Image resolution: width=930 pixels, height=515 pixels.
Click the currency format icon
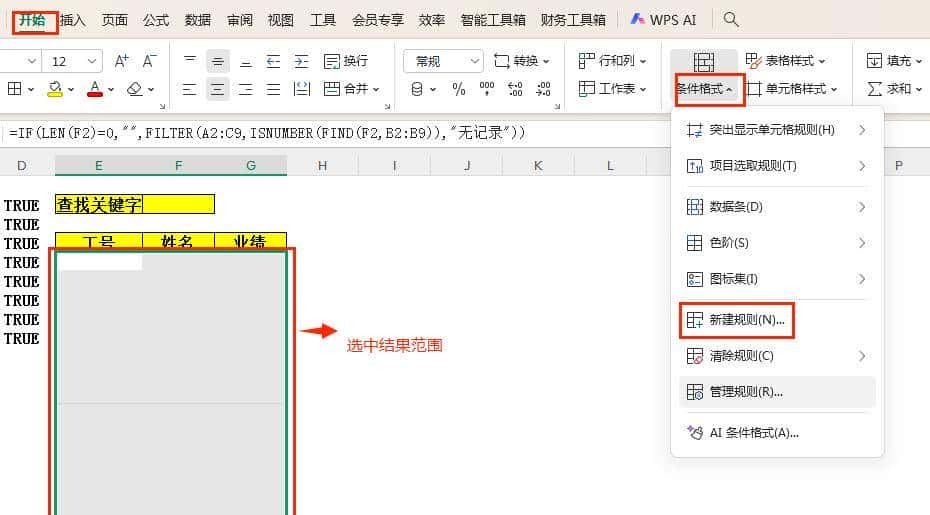pyautogui.click(x=417, y=89)
